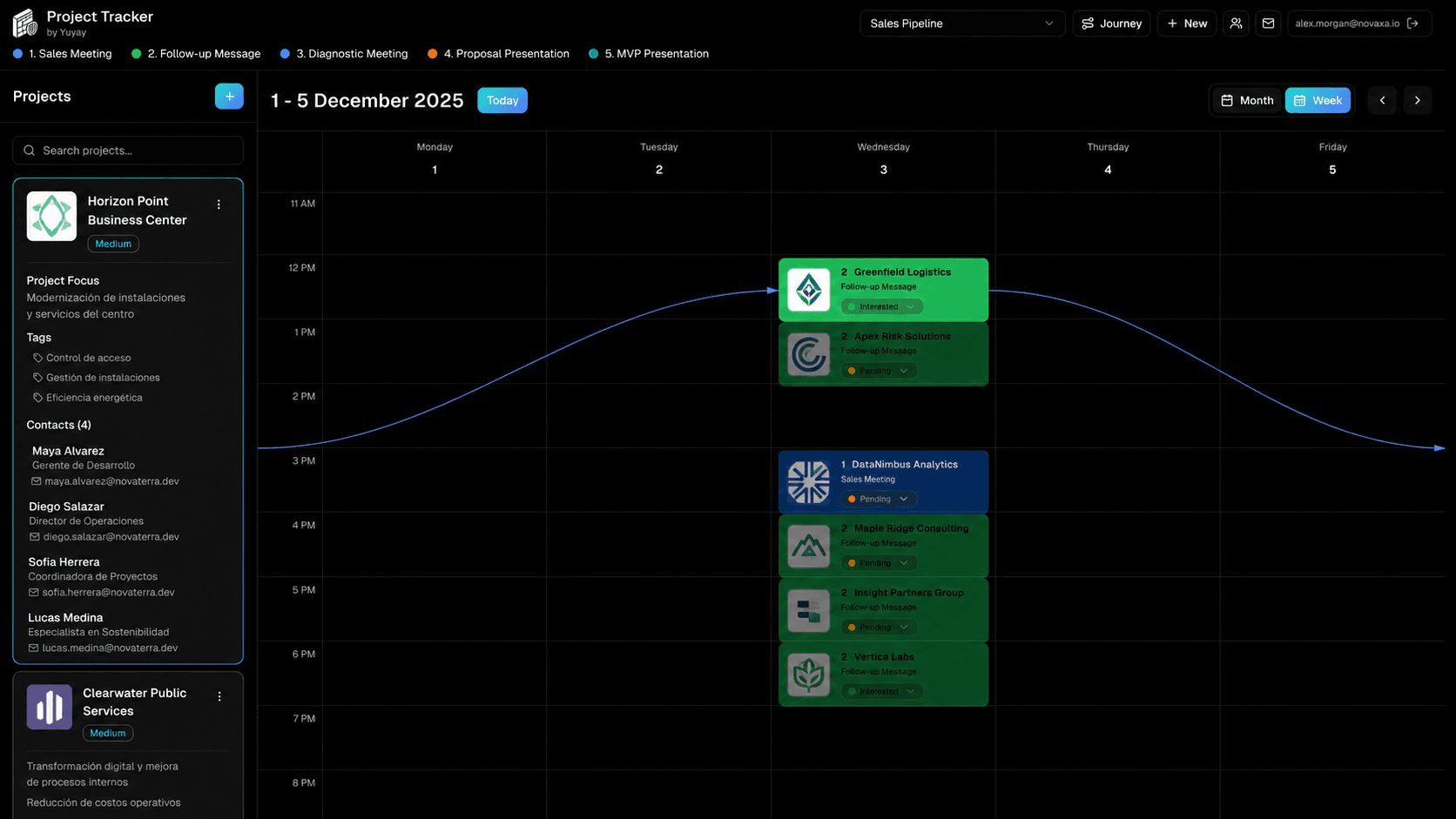Go to next week arrow
1456x819 pixels.
click(x=1417, y=100)
